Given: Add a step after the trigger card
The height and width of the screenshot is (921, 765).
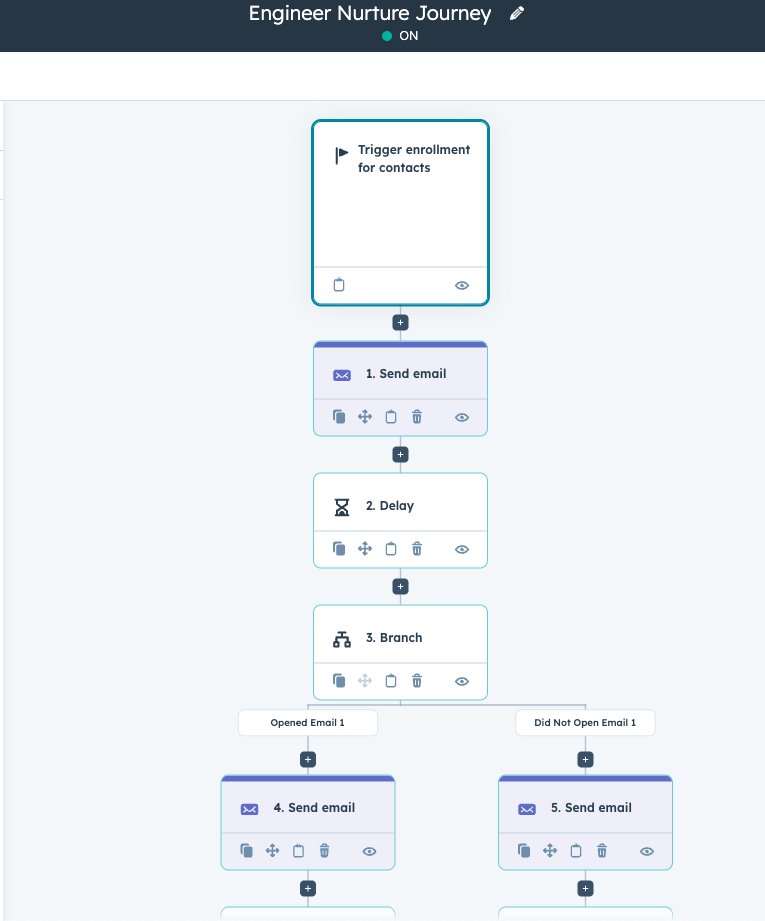Looking at the screenshot, I should [400, 322].
